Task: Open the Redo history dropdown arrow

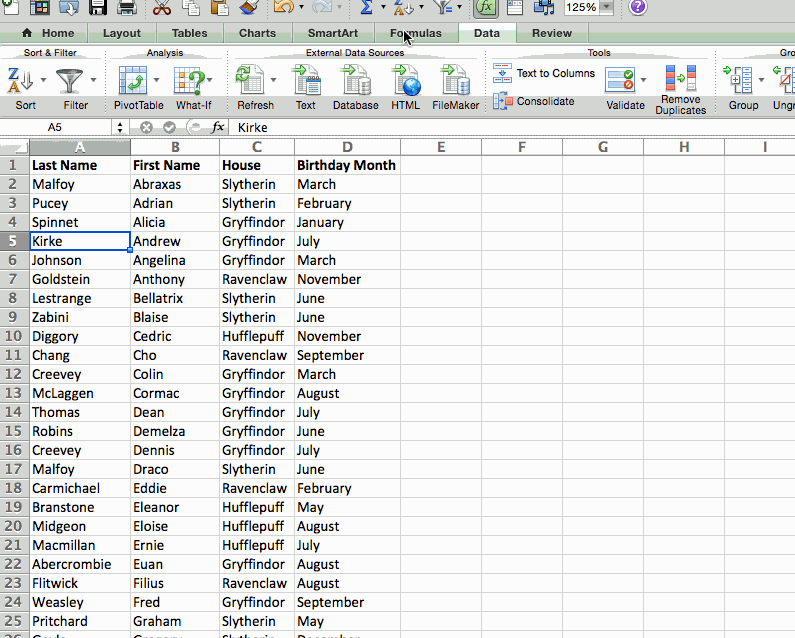Action: click(x=340, y=7)
